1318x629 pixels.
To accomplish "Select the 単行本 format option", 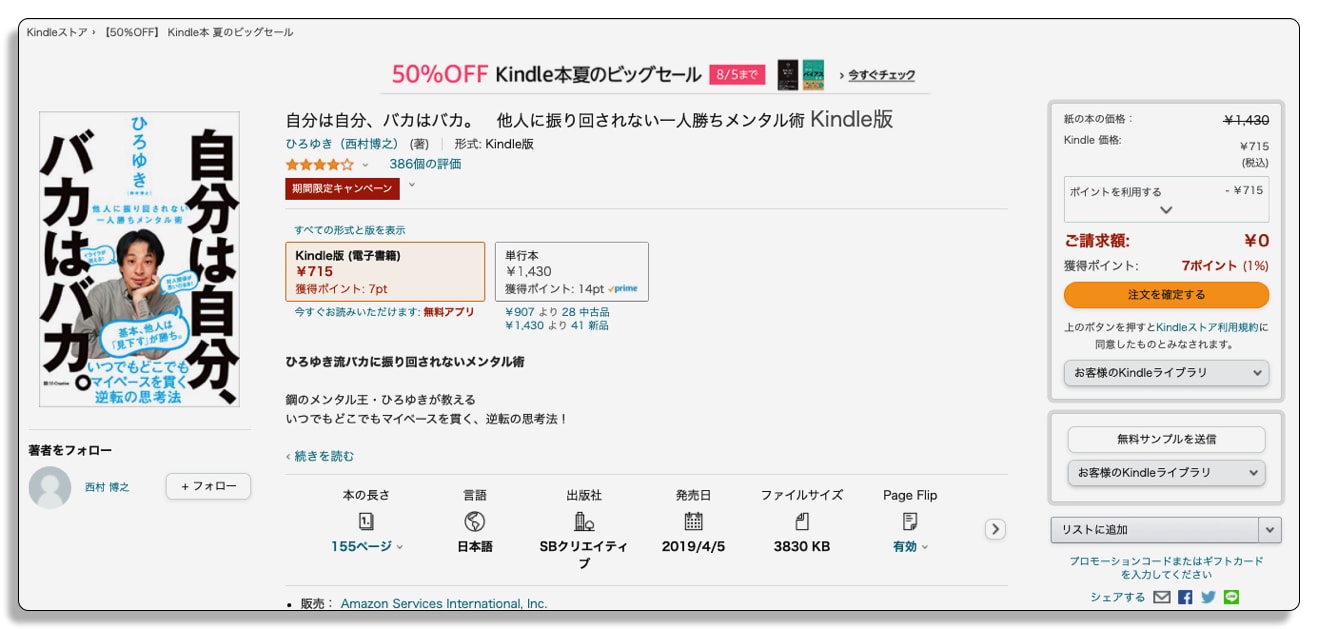I will tap(572, 272).
